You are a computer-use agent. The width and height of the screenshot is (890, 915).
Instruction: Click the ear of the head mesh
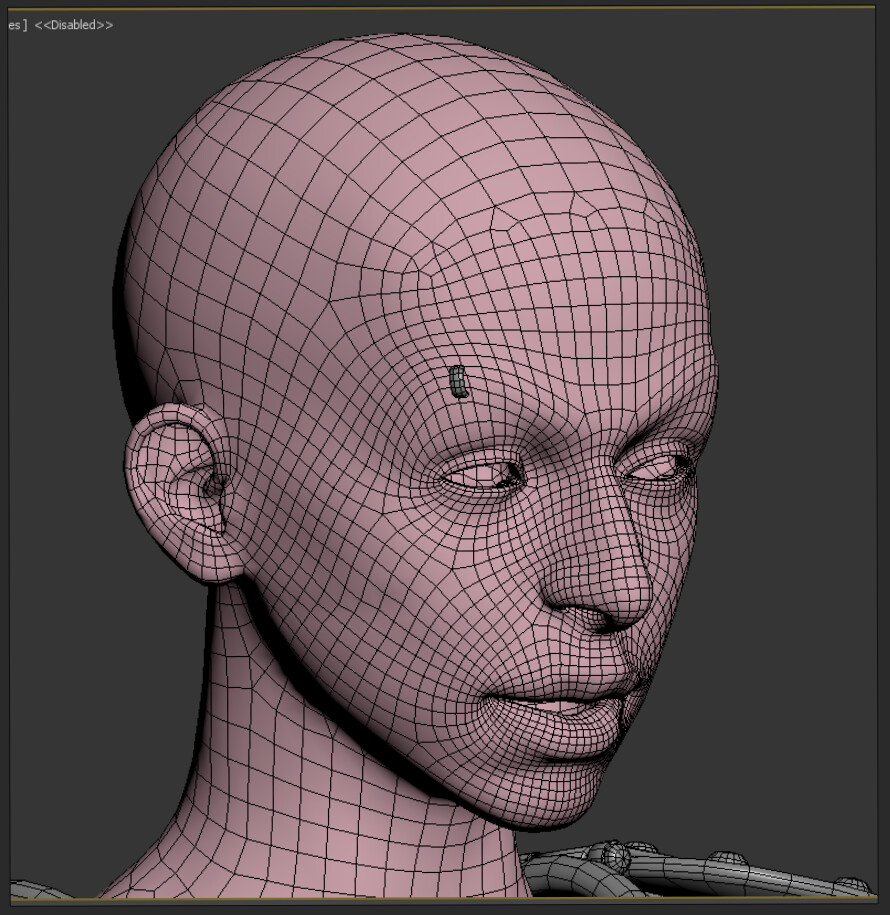point(190,480)
